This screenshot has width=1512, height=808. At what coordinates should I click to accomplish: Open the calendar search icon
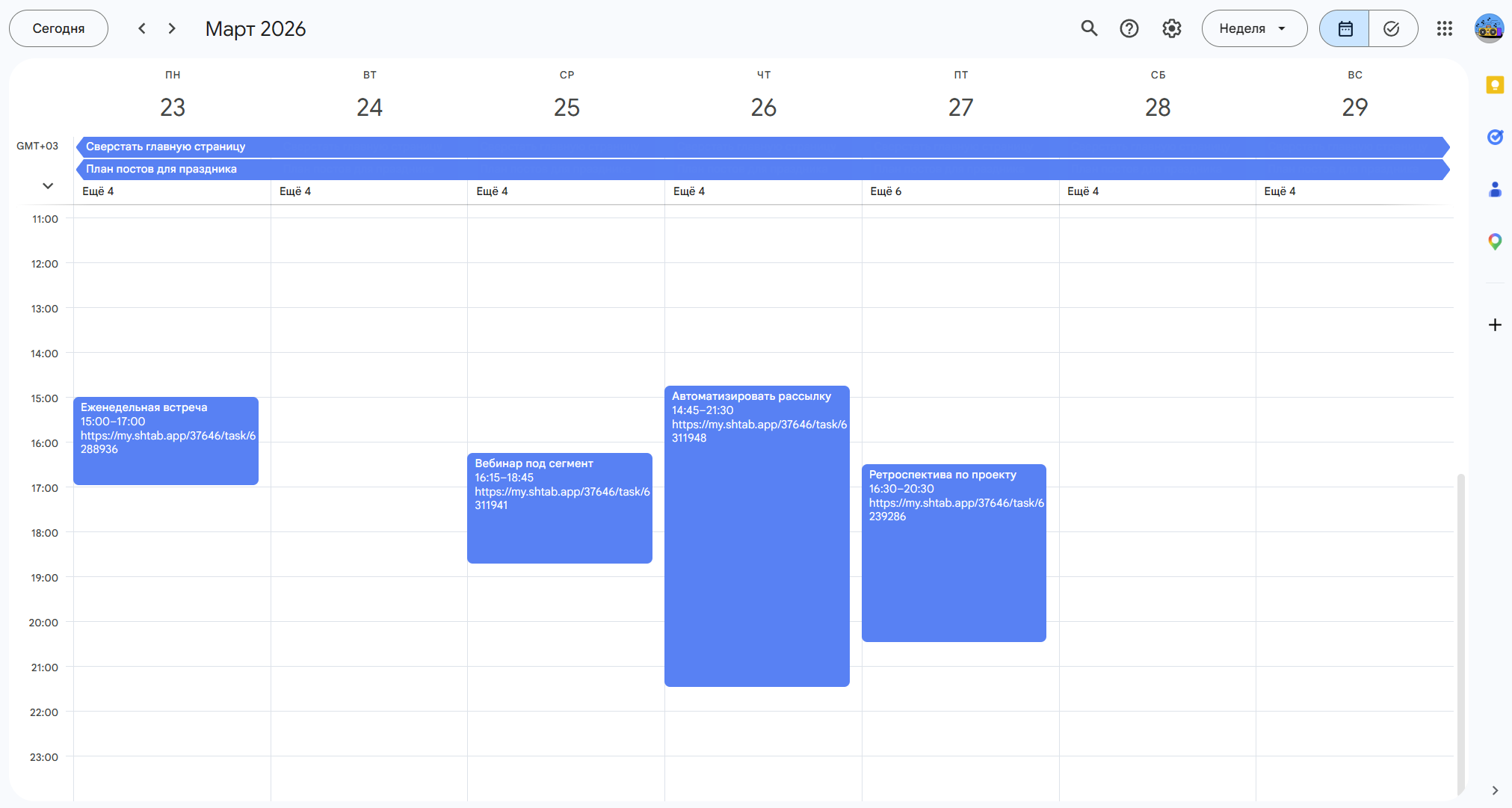(x=1089, y=28)
